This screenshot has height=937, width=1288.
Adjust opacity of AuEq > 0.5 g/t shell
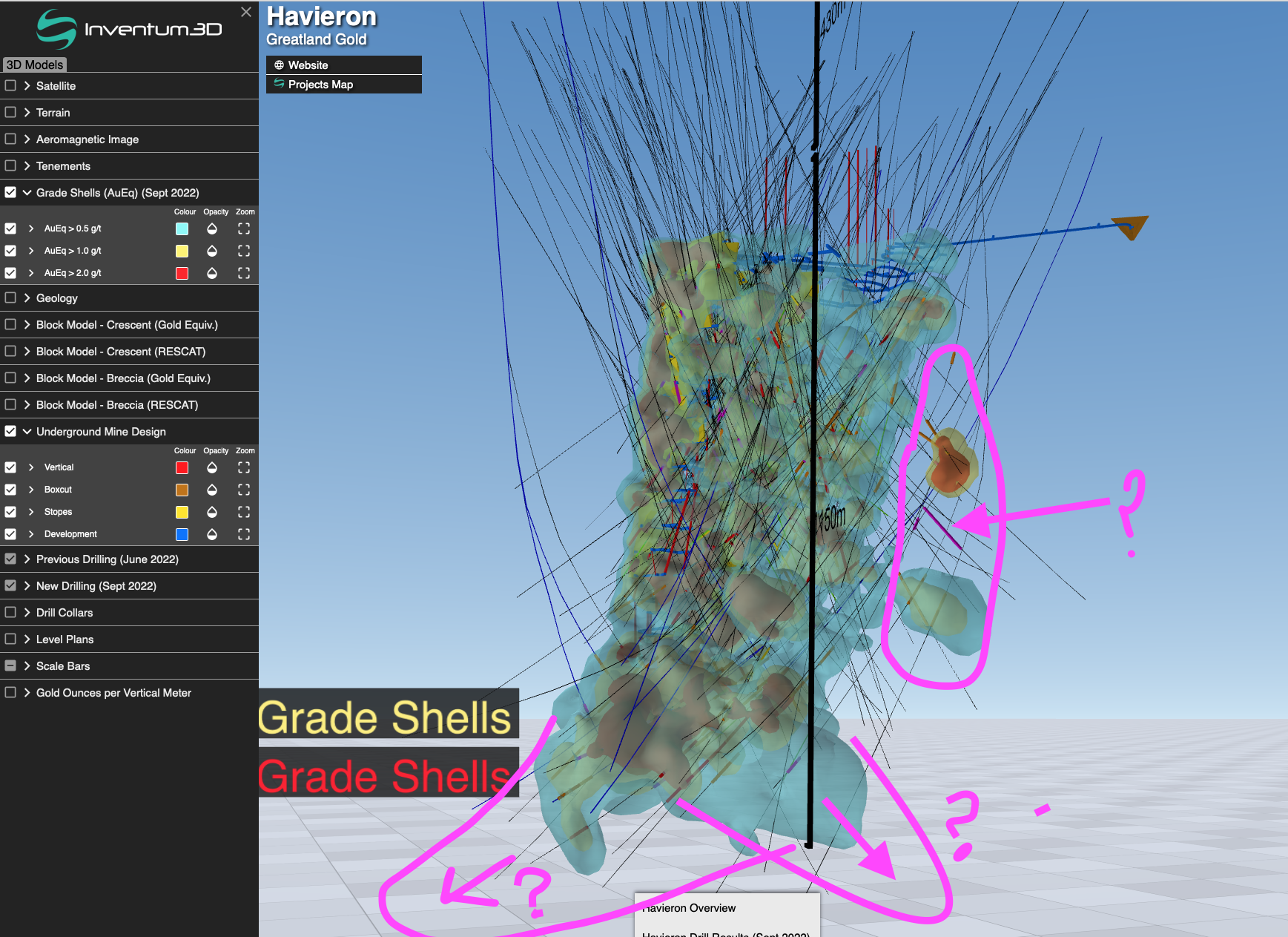click(212, 229)
